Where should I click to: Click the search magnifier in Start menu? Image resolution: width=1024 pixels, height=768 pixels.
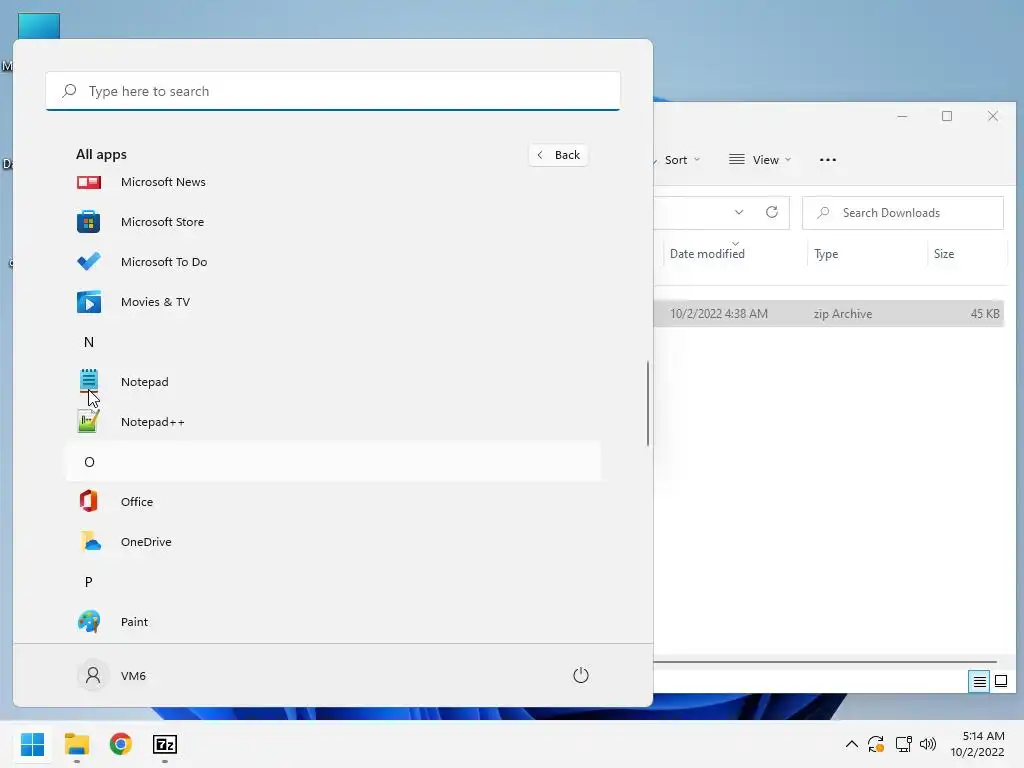[x=69, y=91]
